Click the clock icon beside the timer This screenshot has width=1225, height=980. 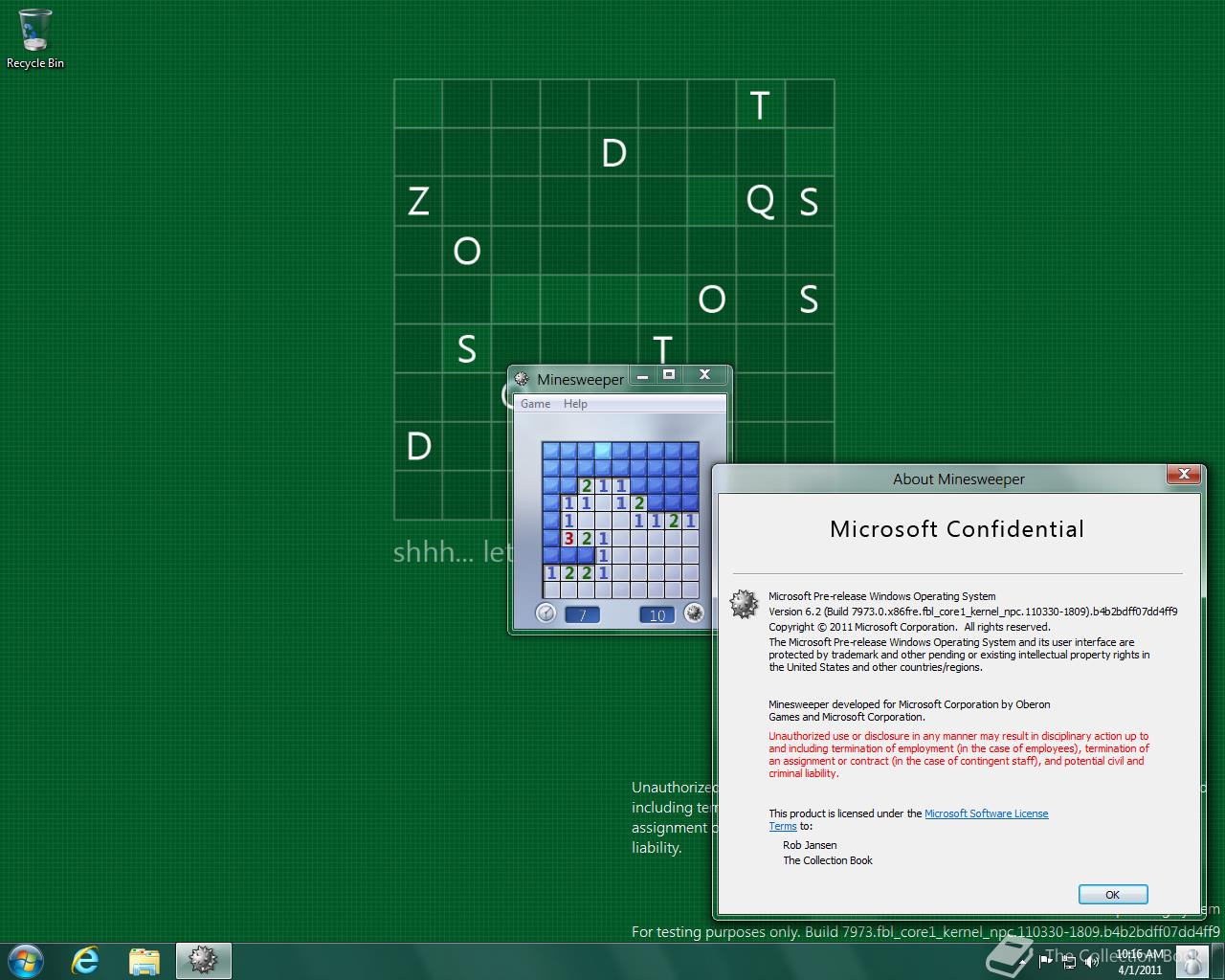coord(546,613)
